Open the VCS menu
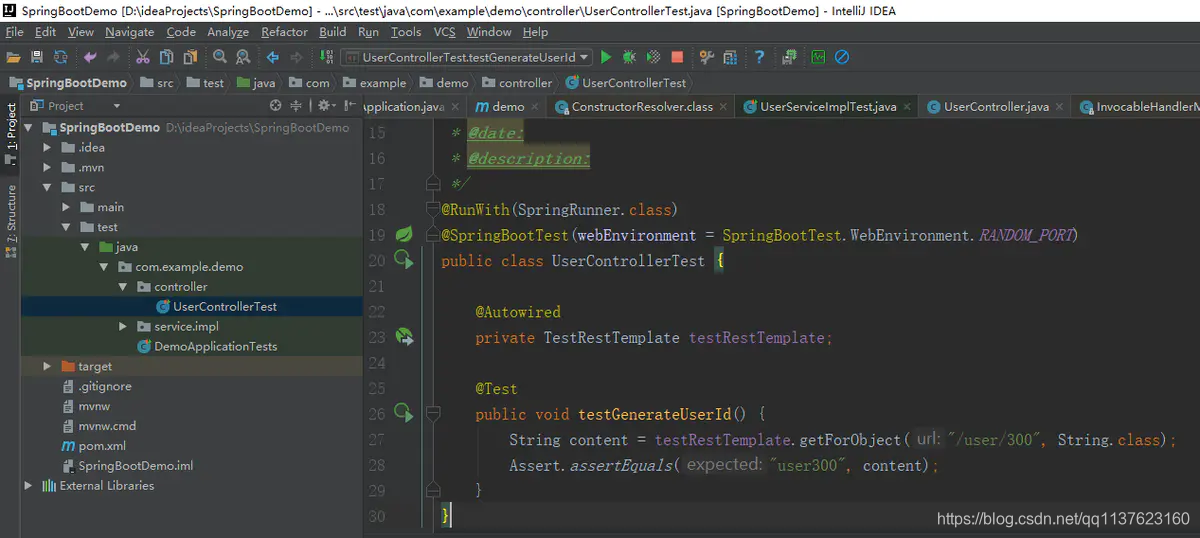 (444, 32)
